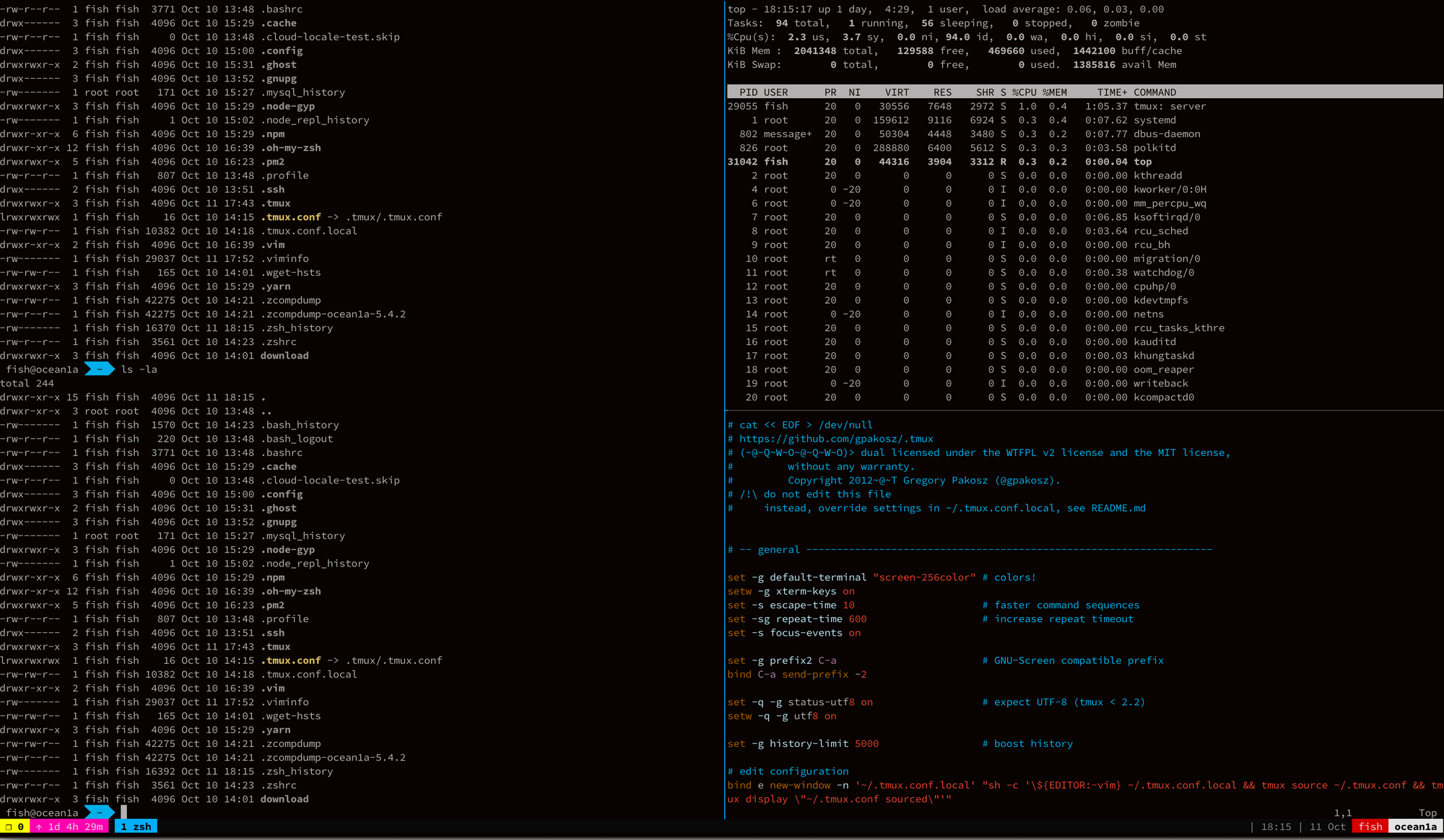
Task: Click the VIRT column header in top
Action: tap(897, 92)
